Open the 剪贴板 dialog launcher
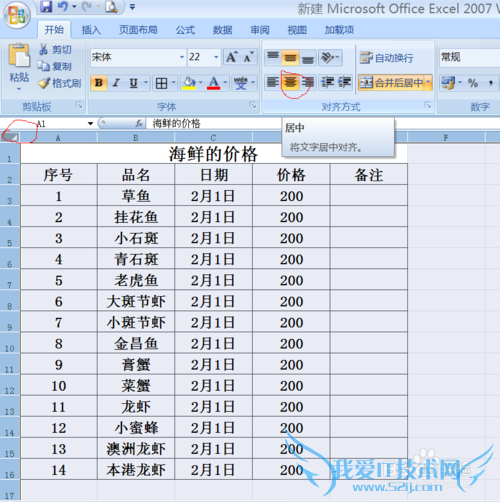The width and height of the screenshot is (500, 502). 79,105
